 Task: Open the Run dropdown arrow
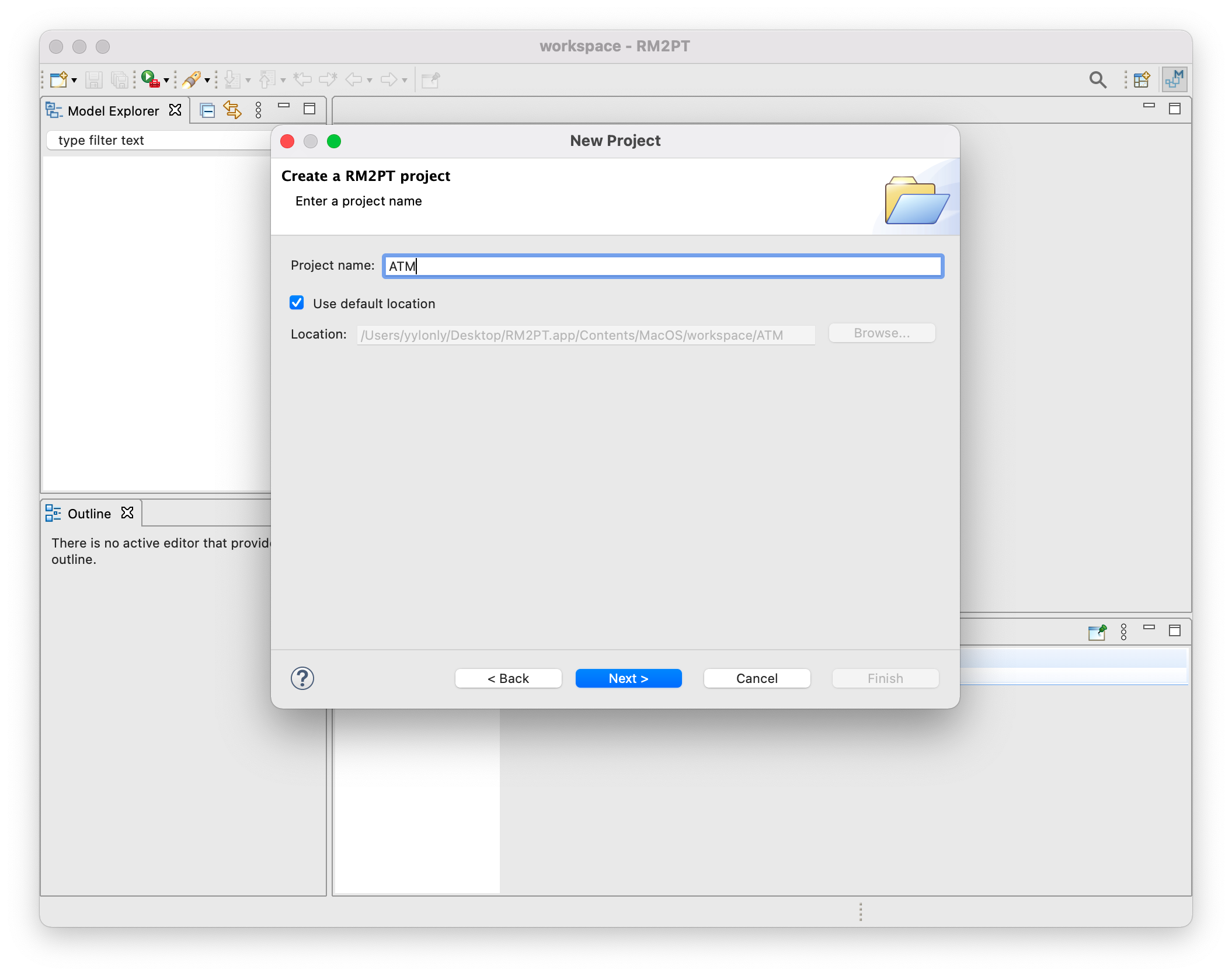[x=166, y=81]
